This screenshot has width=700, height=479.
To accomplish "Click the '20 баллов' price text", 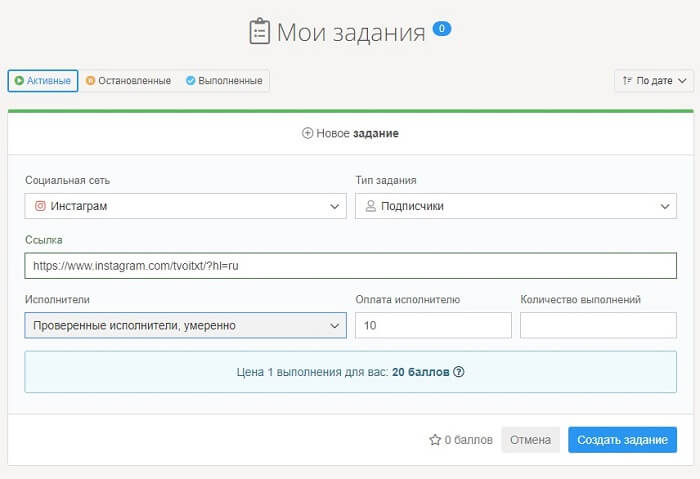I will [x=421, y=372].
